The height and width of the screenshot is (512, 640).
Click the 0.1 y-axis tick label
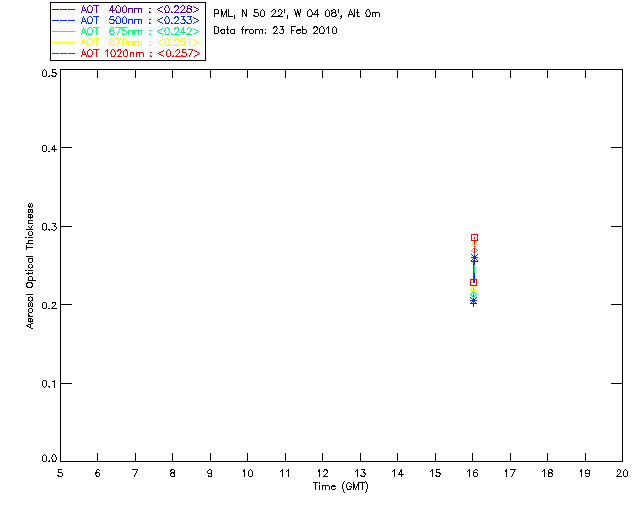49,384
